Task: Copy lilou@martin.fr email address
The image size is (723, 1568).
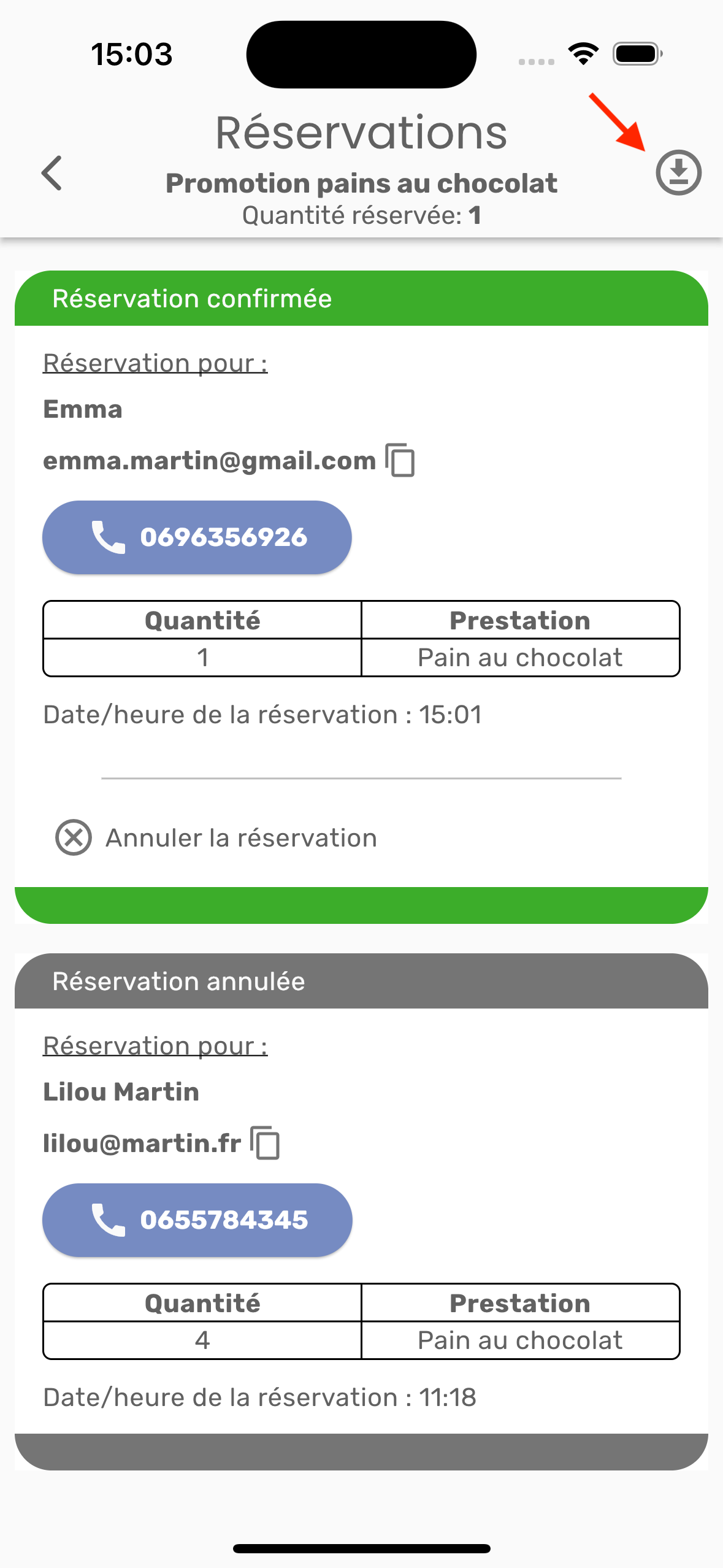Action: click(x=266, y=1143)
